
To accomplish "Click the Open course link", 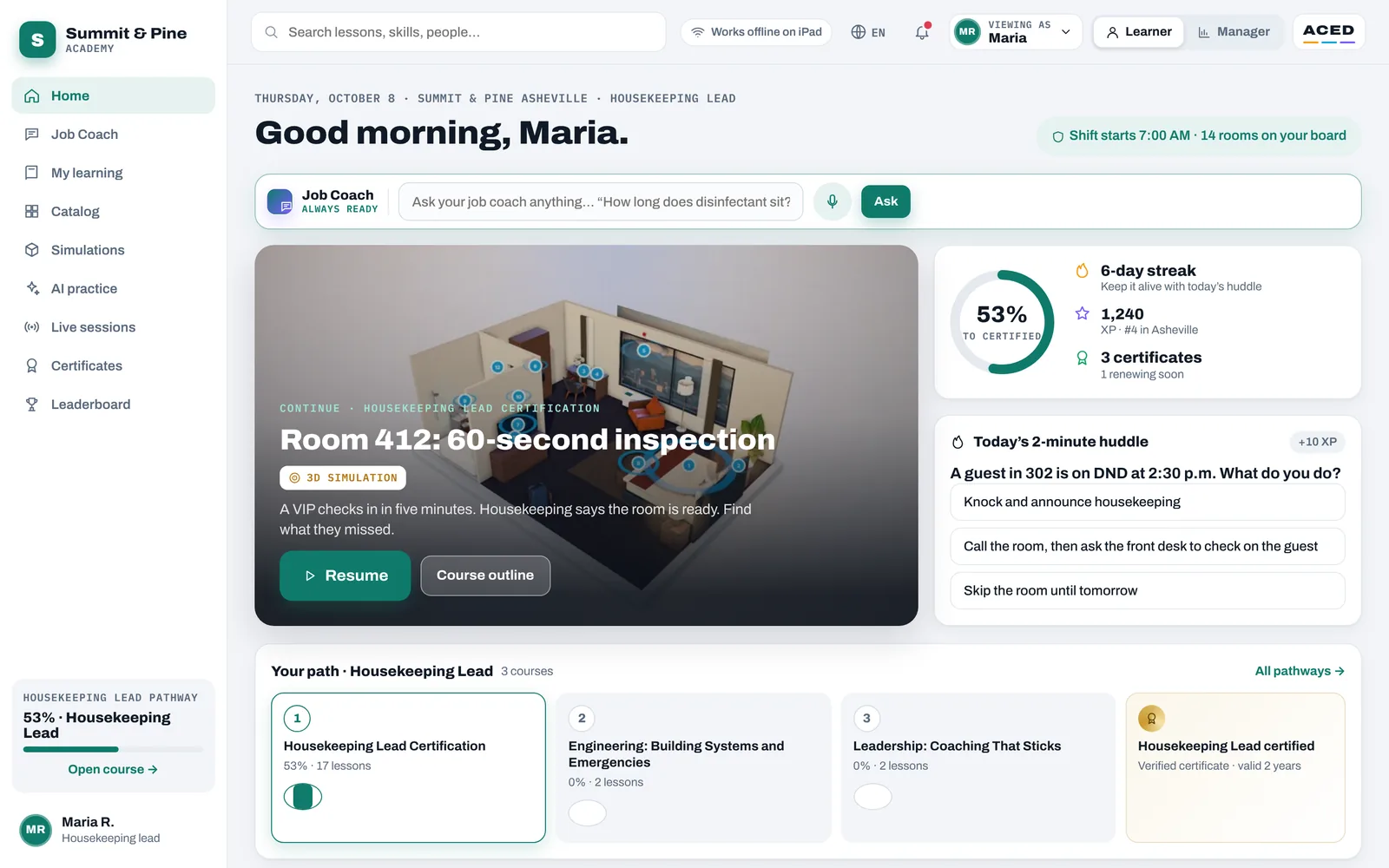I will click(x=113, y=769).
